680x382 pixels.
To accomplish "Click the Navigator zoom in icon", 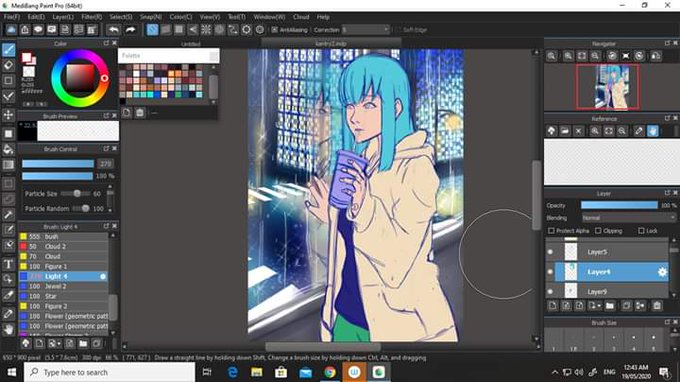I will [568, 56].
